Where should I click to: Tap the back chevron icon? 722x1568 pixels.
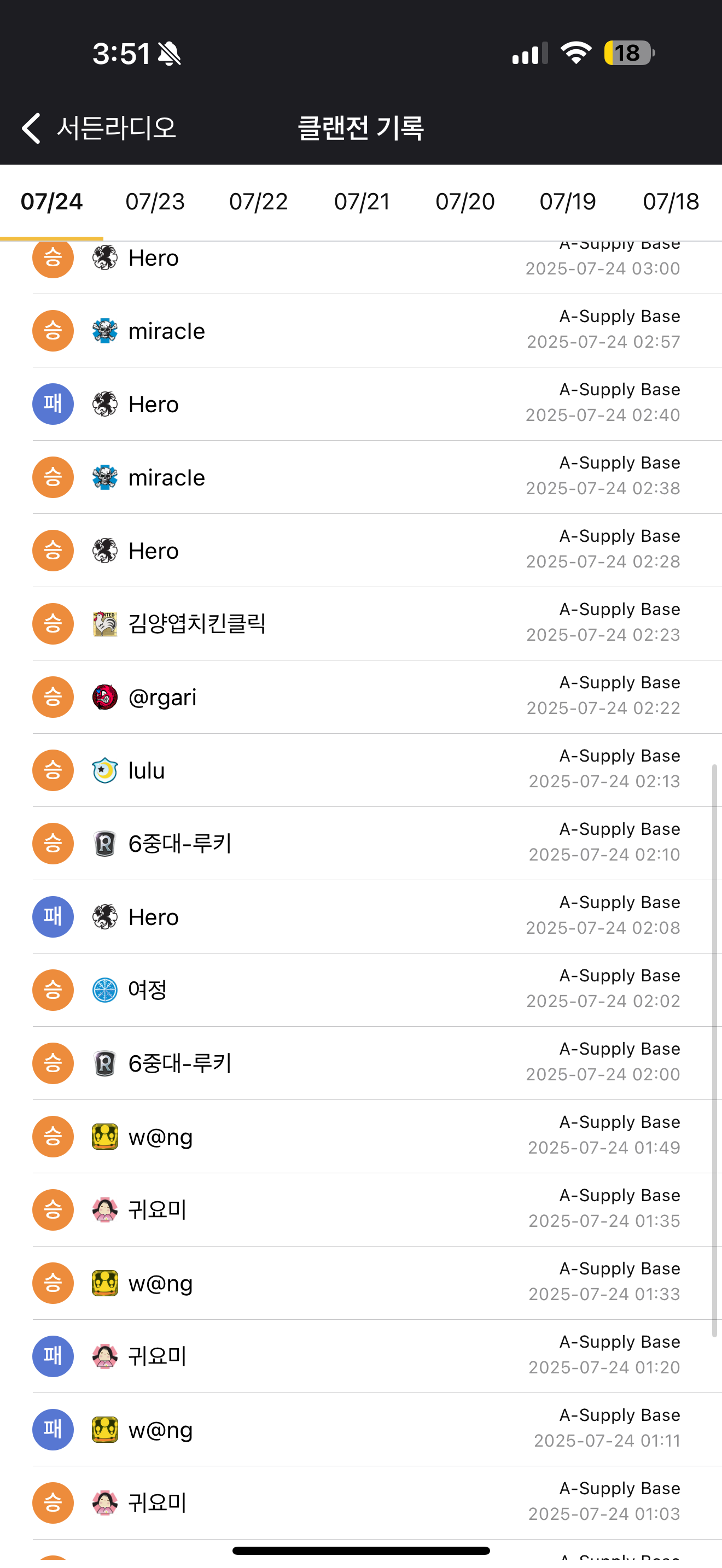pyautogui.click(x=31, y=128)
